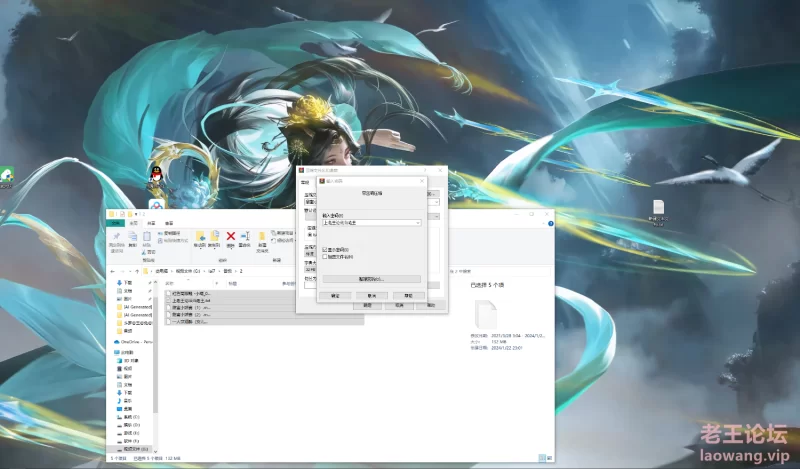
Task: Collapse the Explorer ribbon with the chevron
Action: [x=544, y=224]
